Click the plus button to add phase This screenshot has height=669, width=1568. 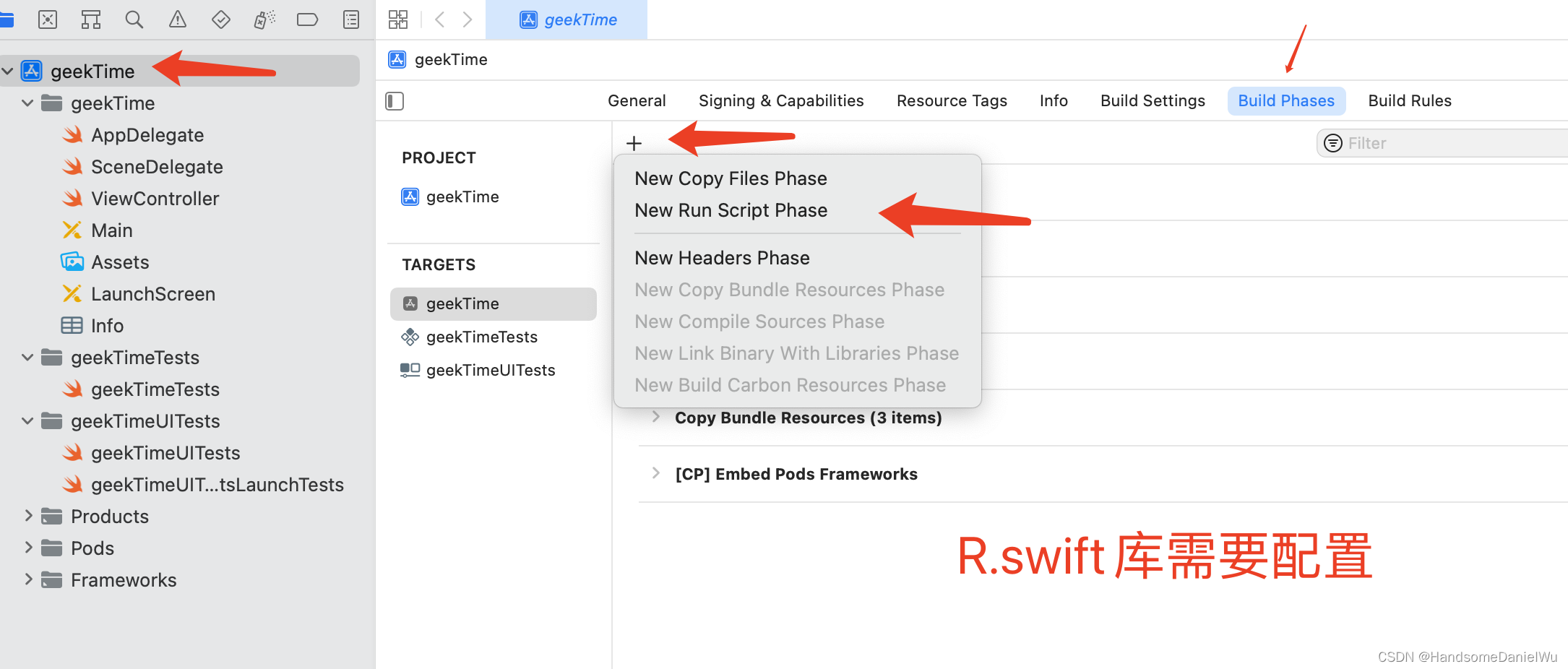point(634,142)
